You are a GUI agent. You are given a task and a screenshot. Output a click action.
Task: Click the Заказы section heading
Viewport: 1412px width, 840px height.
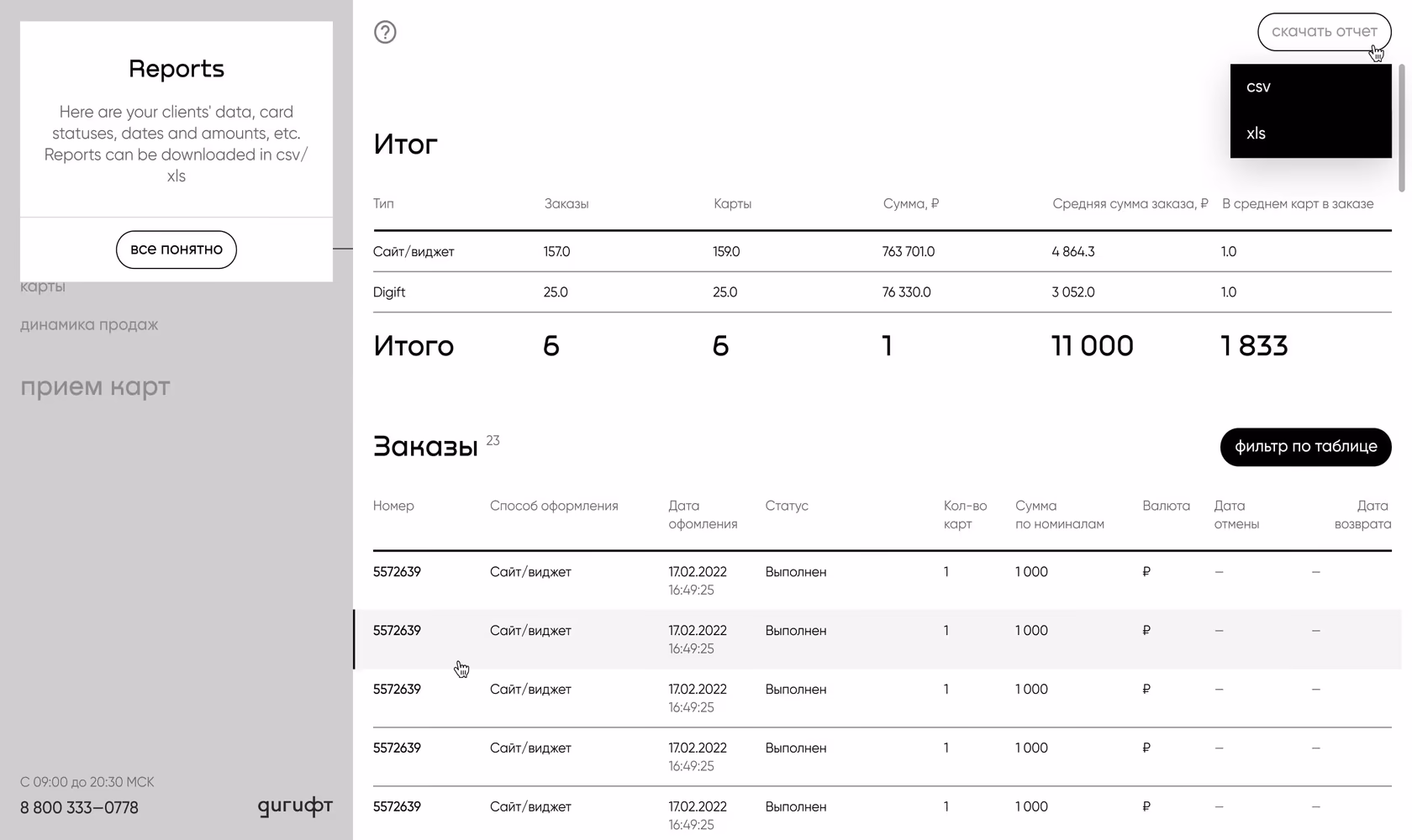point(424,445)
